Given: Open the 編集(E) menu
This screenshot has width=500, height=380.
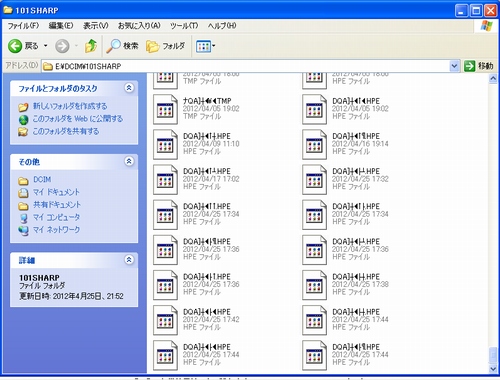Looking at the screenshot, I should (x=61, y=26).
